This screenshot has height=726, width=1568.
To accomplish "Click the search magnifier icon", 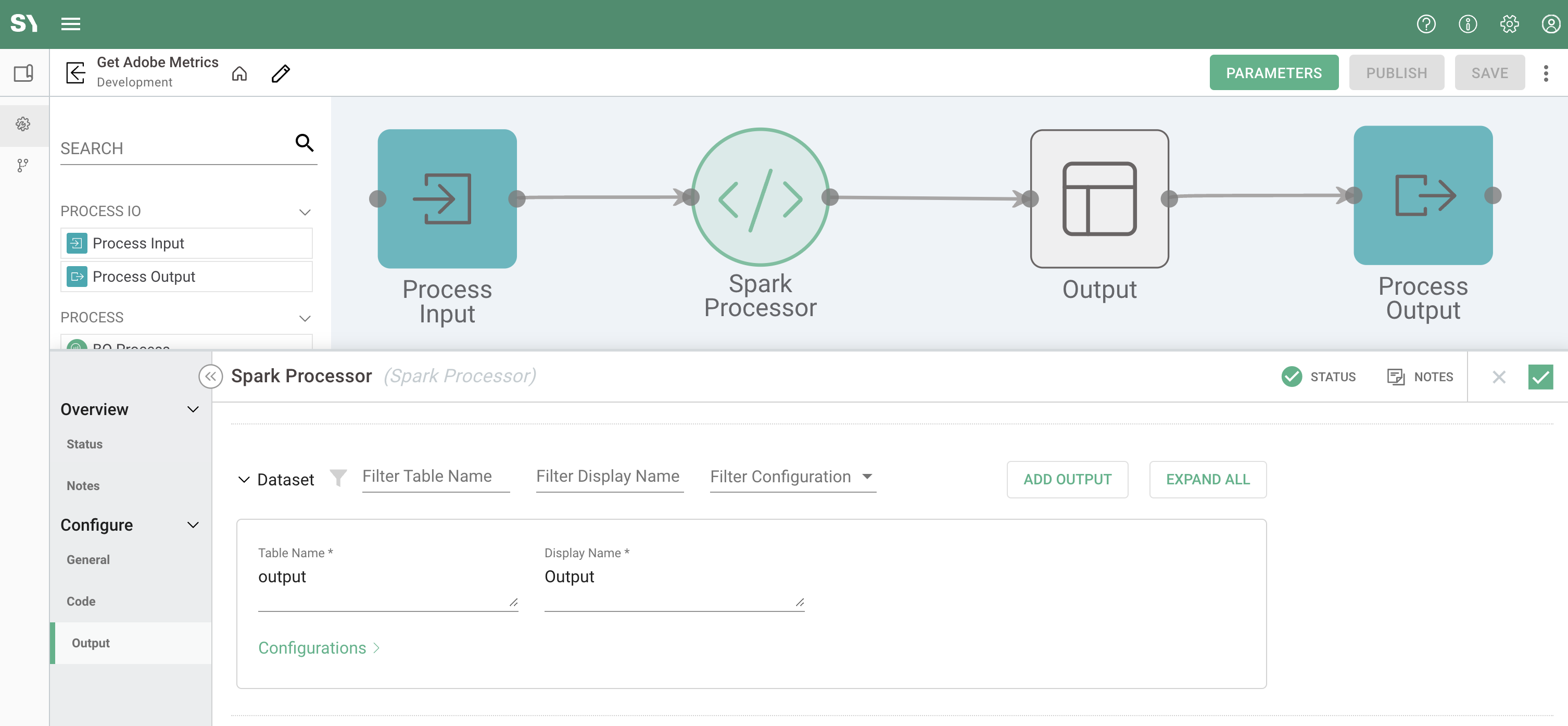I will (x=305, y=143).
